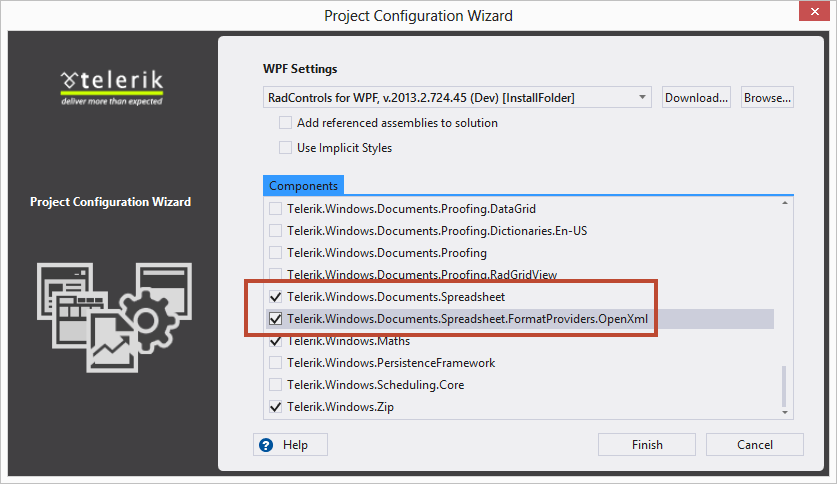Click scrollbar up arrow in components list
Viewport: 837px width, 484px height.
pyautogui.click(x=785, y=205)
